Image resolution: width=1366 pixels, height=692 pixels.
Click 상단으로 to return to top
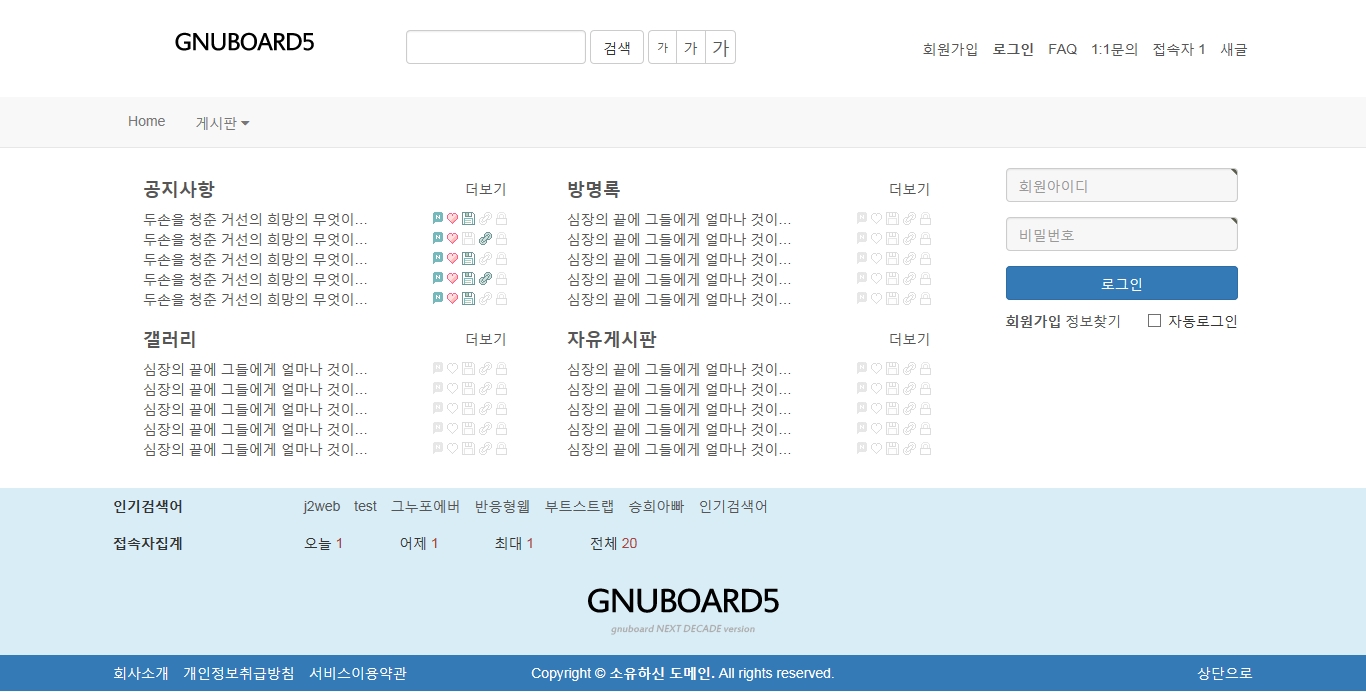pyautogui.click(x=1224, y=673)
